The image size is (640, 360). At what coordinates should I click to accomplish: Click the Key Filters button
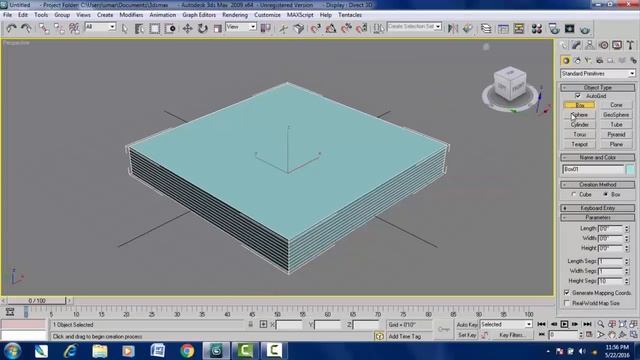pos(512,335)
